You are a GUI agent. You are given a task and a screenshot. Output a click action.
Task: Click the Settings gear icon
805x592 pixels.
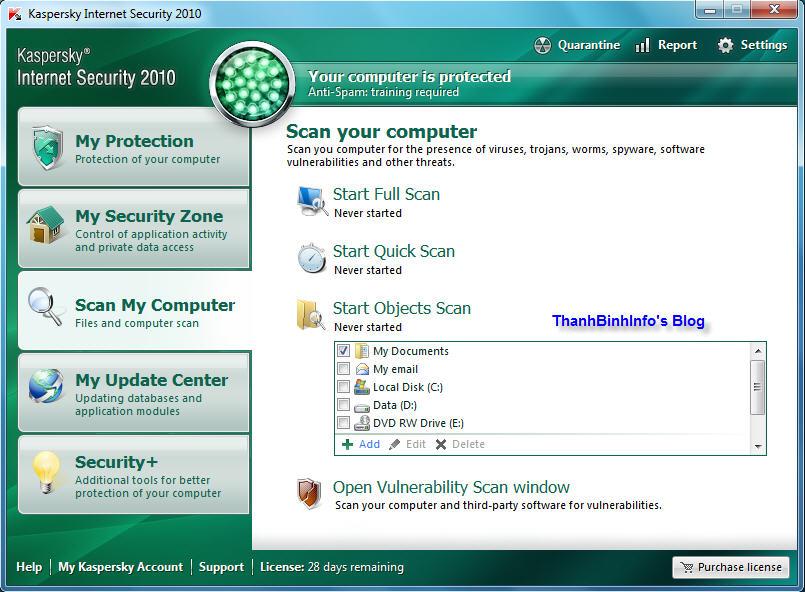click(725, 45)
